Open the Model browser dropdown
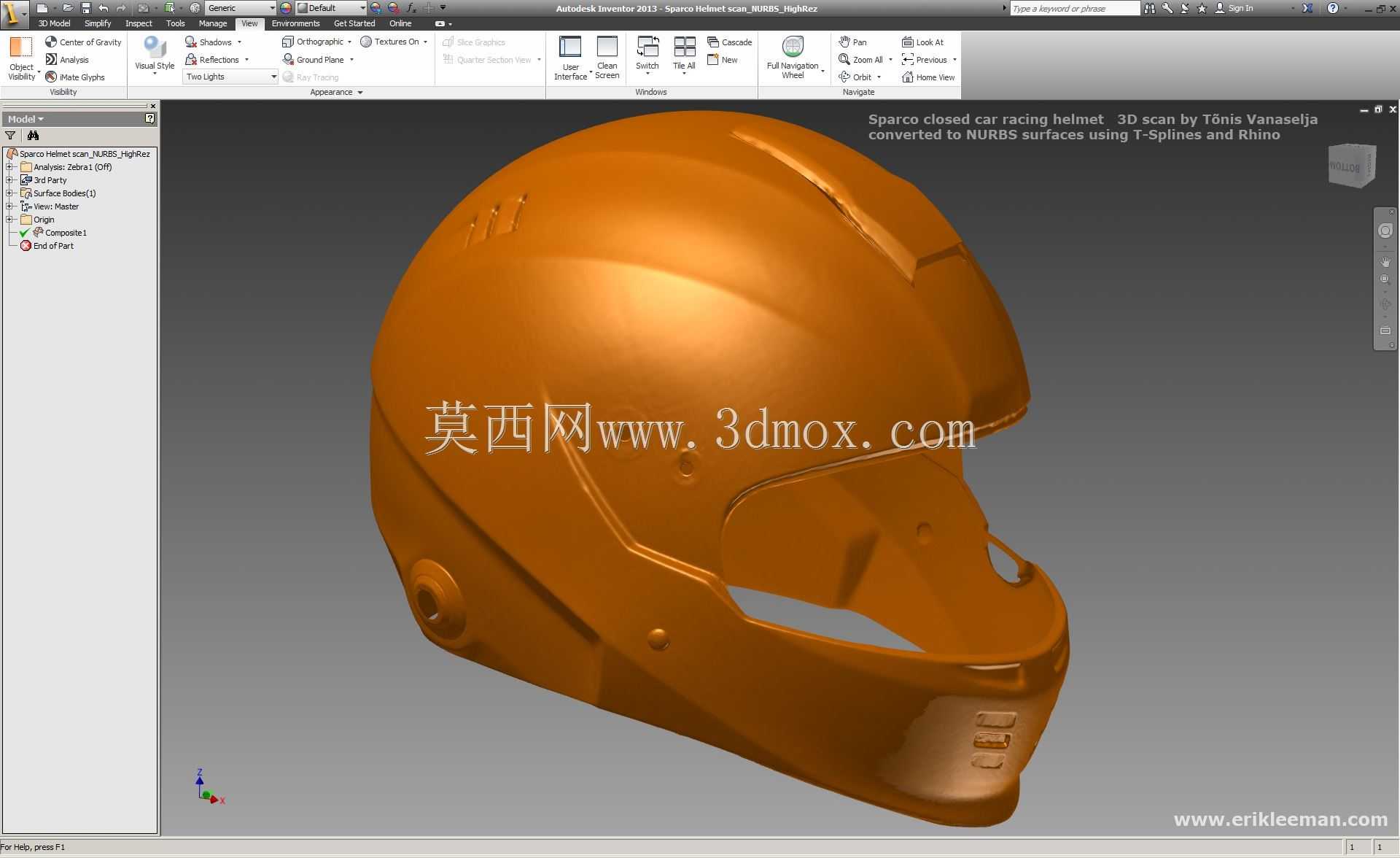Viewport: 1400px width, 858px height. tap(26, 119)
